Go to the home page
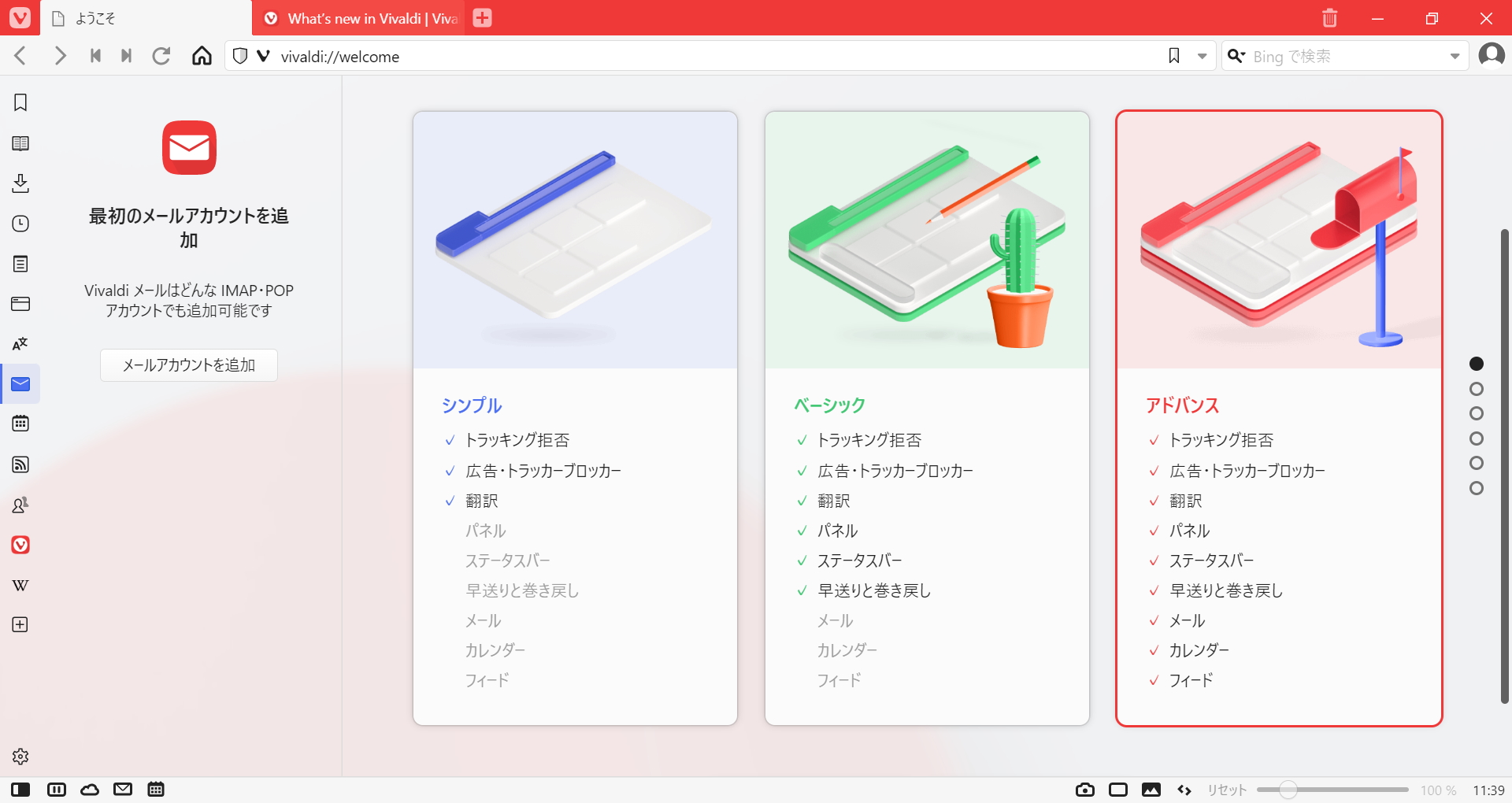This screenshot has height=803, width=1512. tap(202, 56)
